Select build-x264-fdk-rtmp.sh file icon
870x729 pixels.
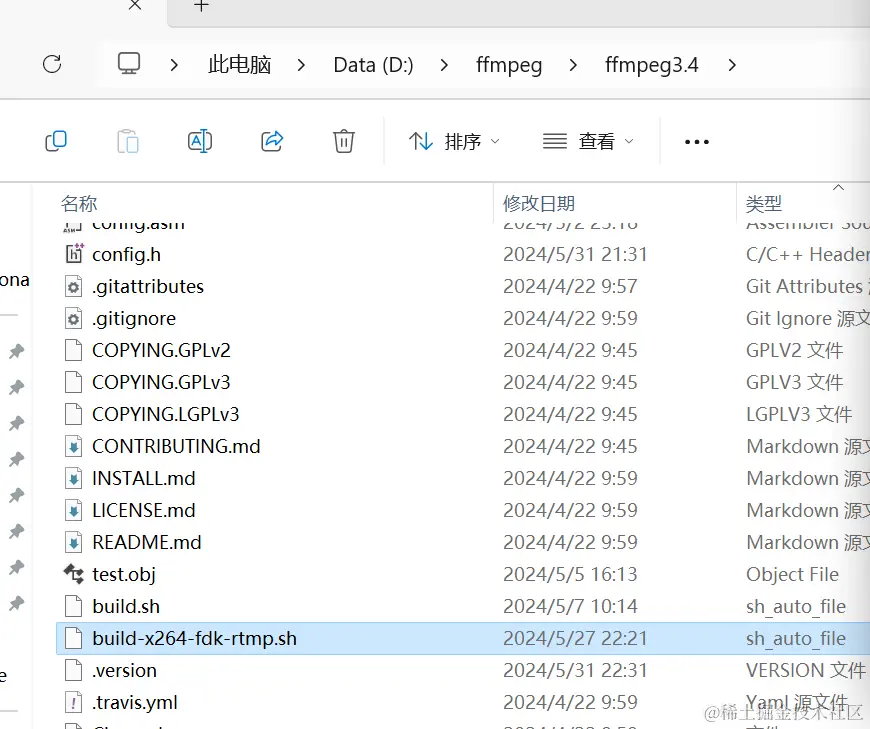tap(74, 639)
